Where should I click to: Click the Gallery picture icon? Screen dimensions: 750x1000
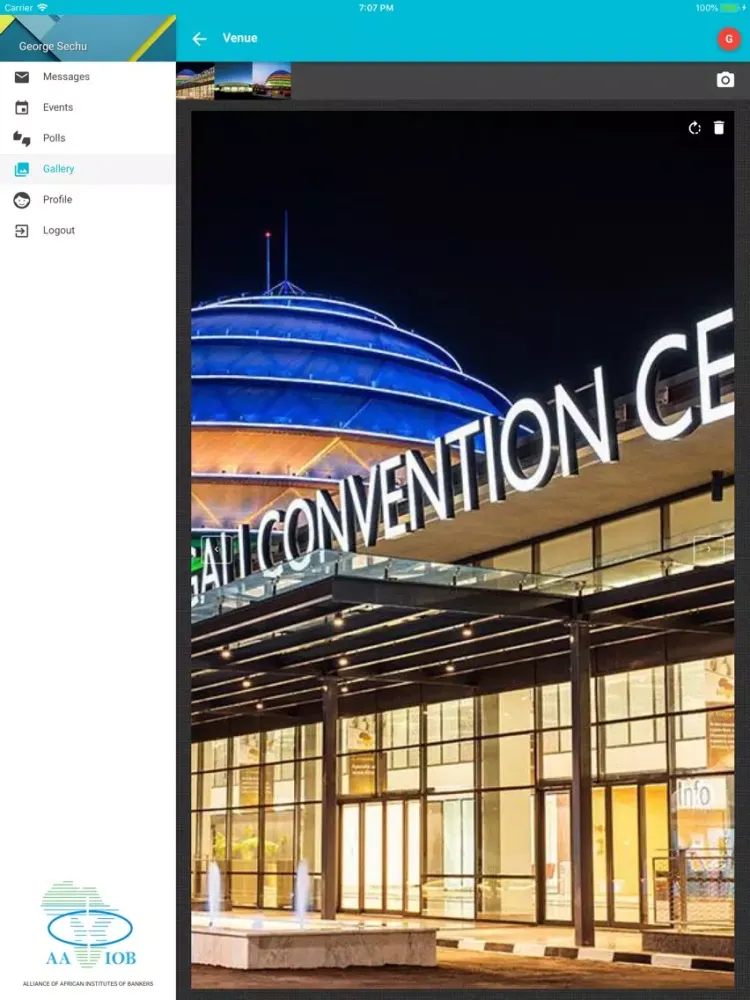click(22, 169)
